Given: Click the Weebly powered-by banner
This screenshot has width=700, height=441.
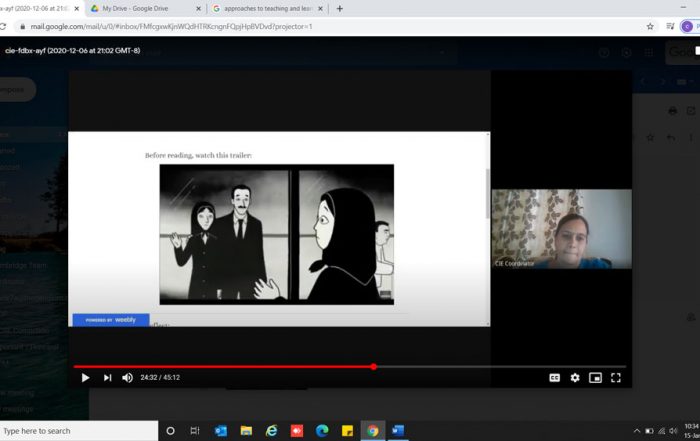Looking at the screenshot, I should point(111,320).
